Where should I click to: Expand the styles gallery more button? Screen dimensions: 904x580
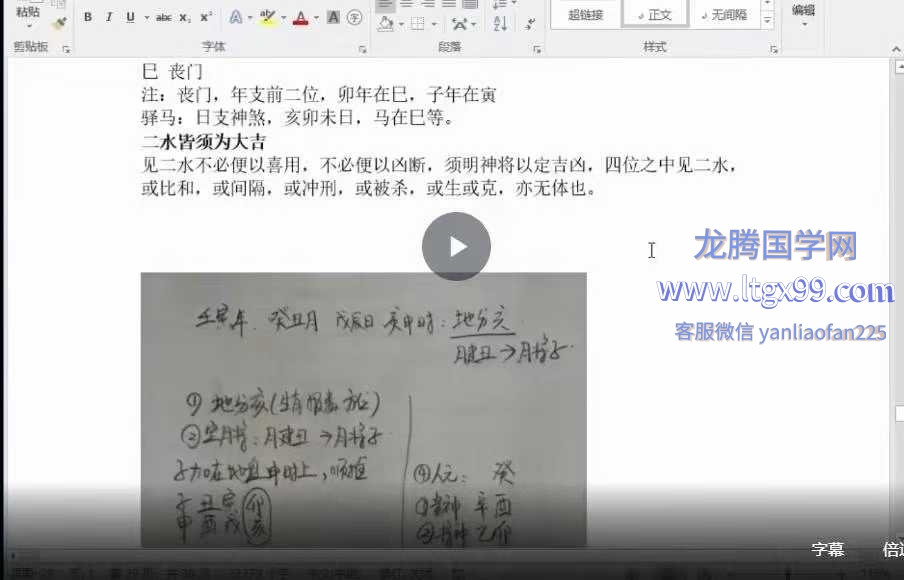coord(767,20)
